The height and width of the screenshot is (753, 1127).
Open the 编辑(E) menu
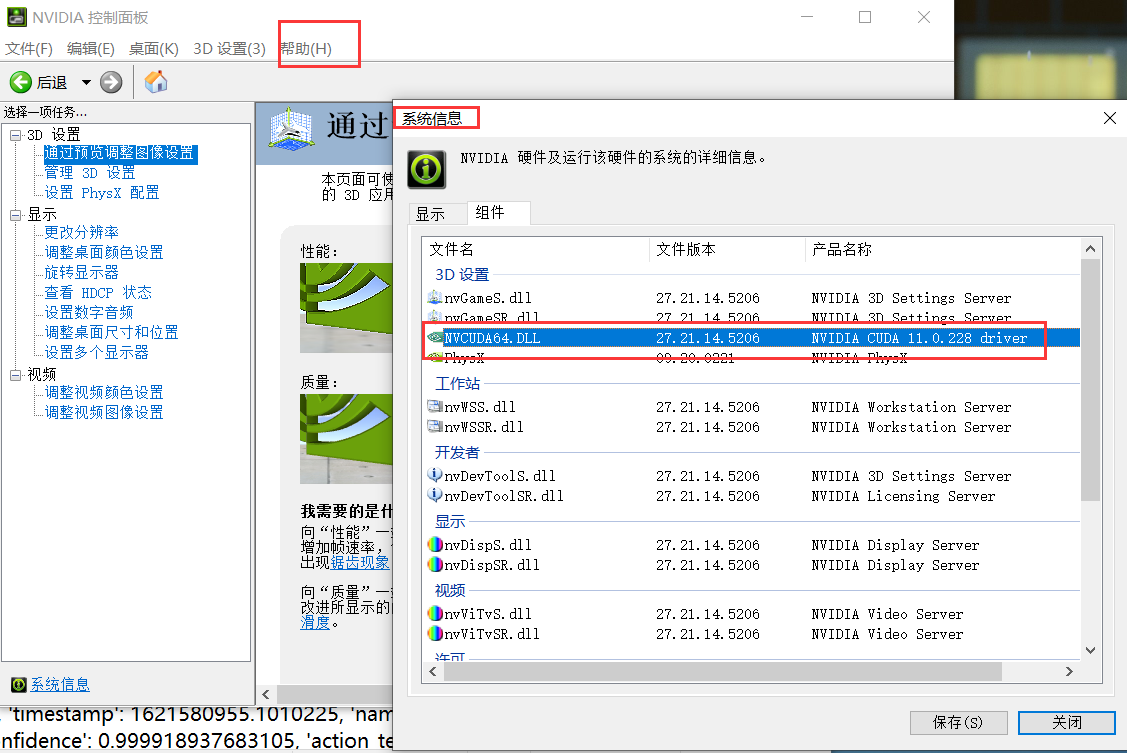pyautogui.click(x=91, y=49)
